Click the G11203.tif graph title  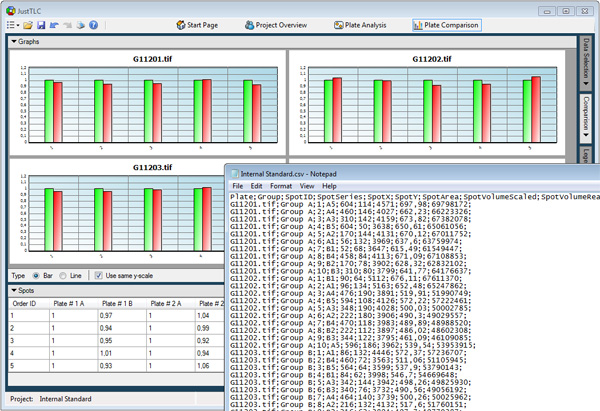click(x=152, y=167)
